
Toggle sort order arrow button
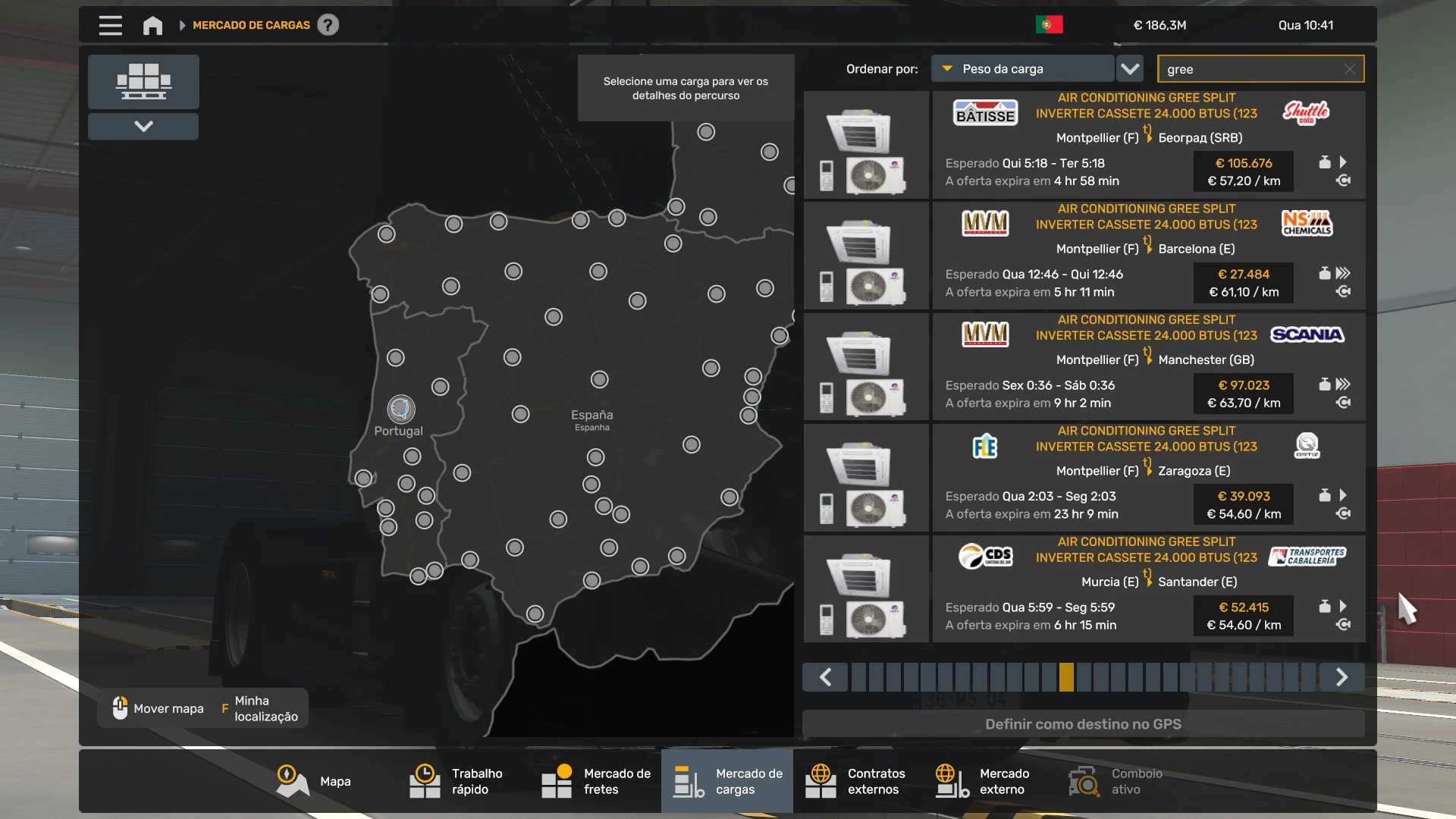click(x=1130, y=69)
